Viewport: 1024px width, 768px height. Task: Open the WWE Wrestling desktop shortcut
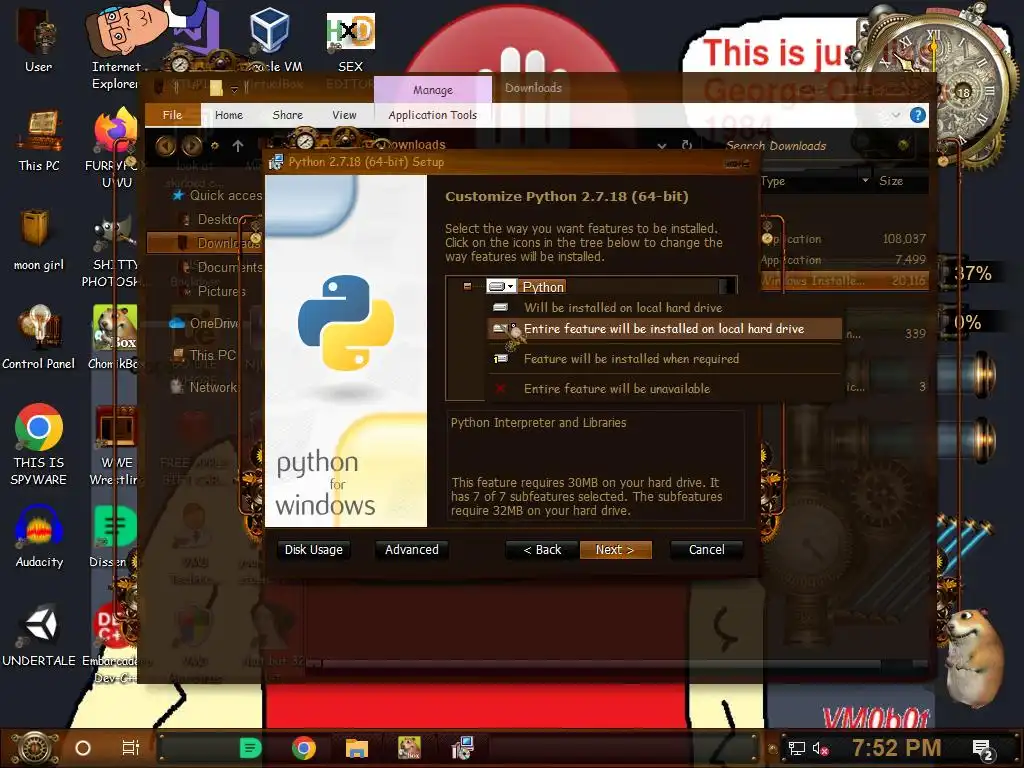coord(116,445)
